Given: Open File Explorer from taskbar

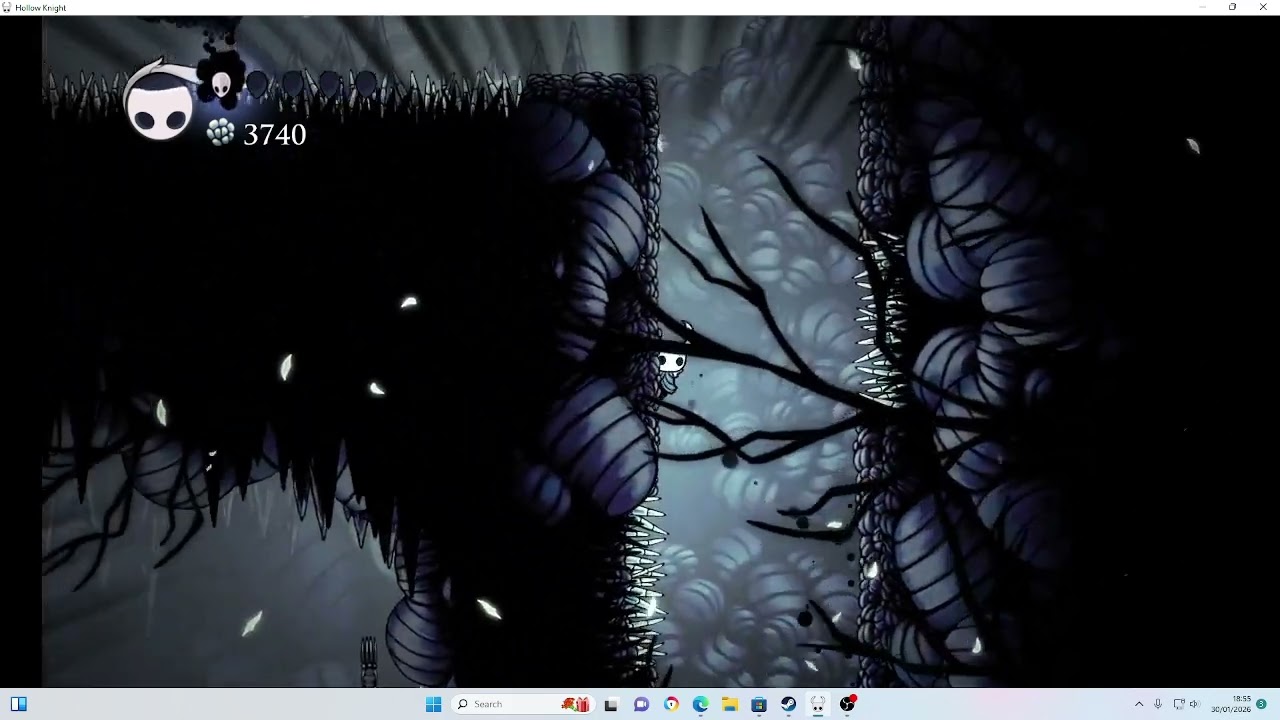Looking at the screenshot, I should [730, 704].
